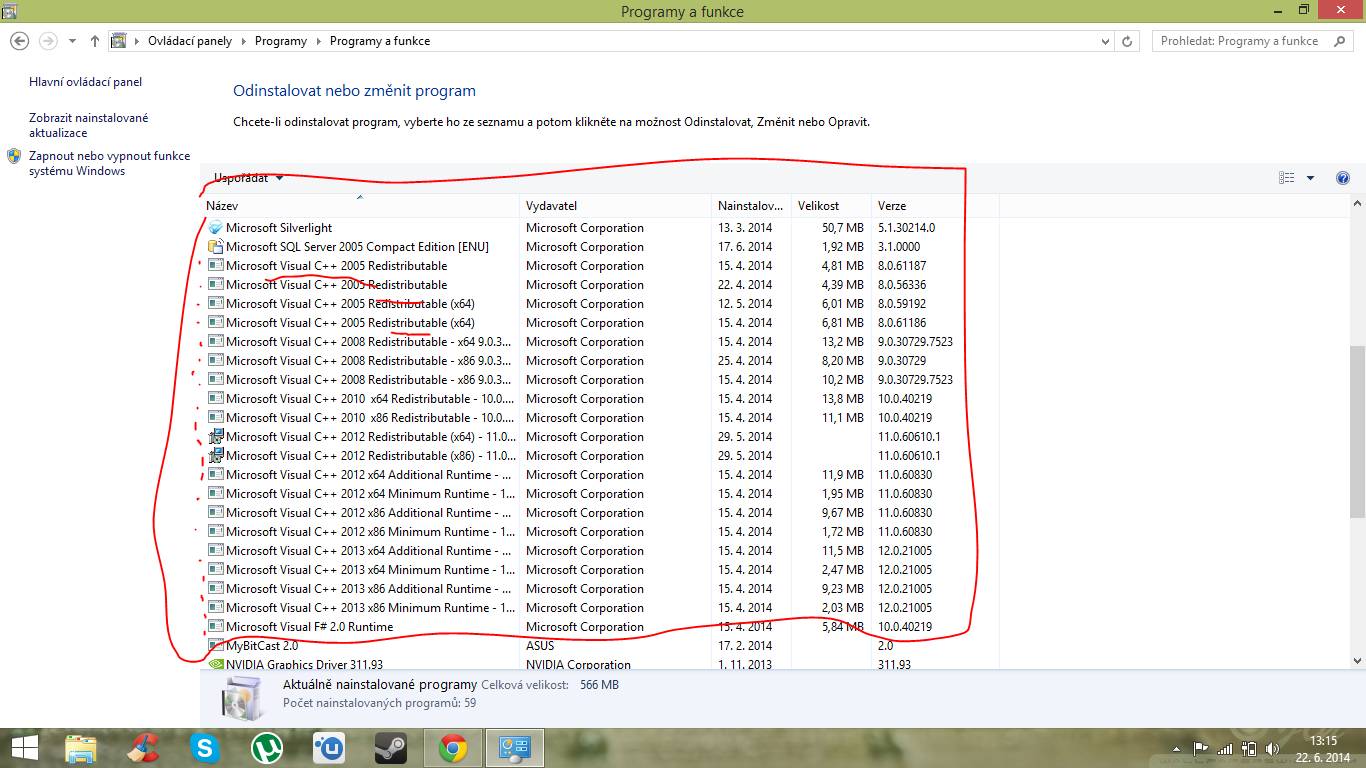
Task: Select Visual C++ 2012 Redistributable (x86) icon
Action: coord(215,456)
